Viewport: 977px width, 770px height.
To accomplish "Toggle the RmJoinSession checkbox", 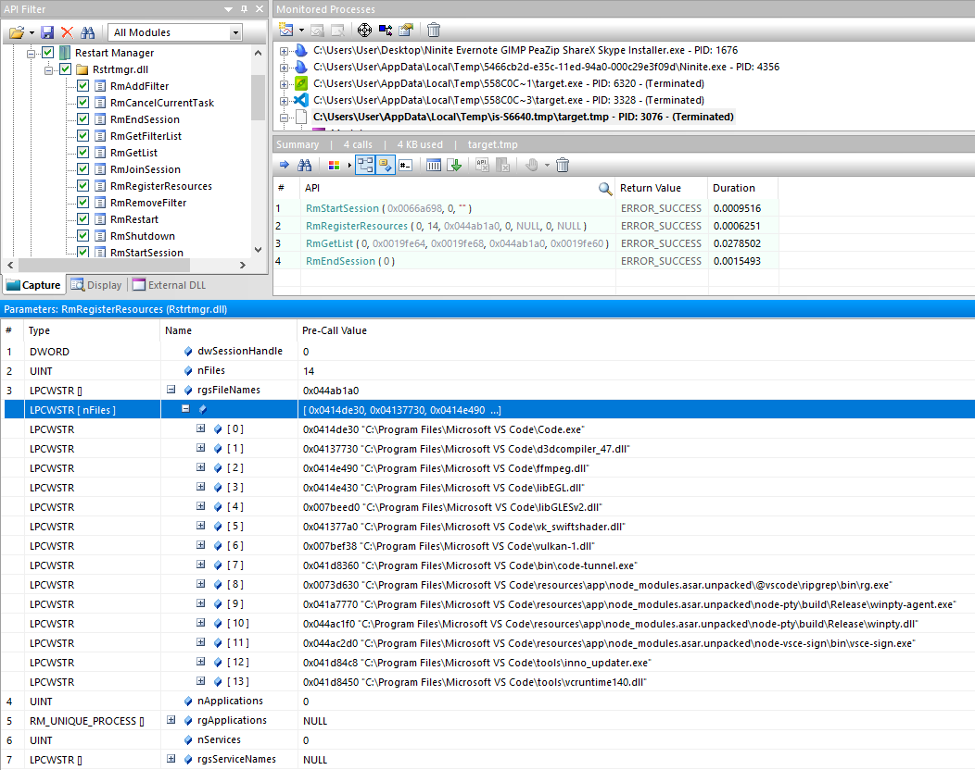I will click(83, 169).
